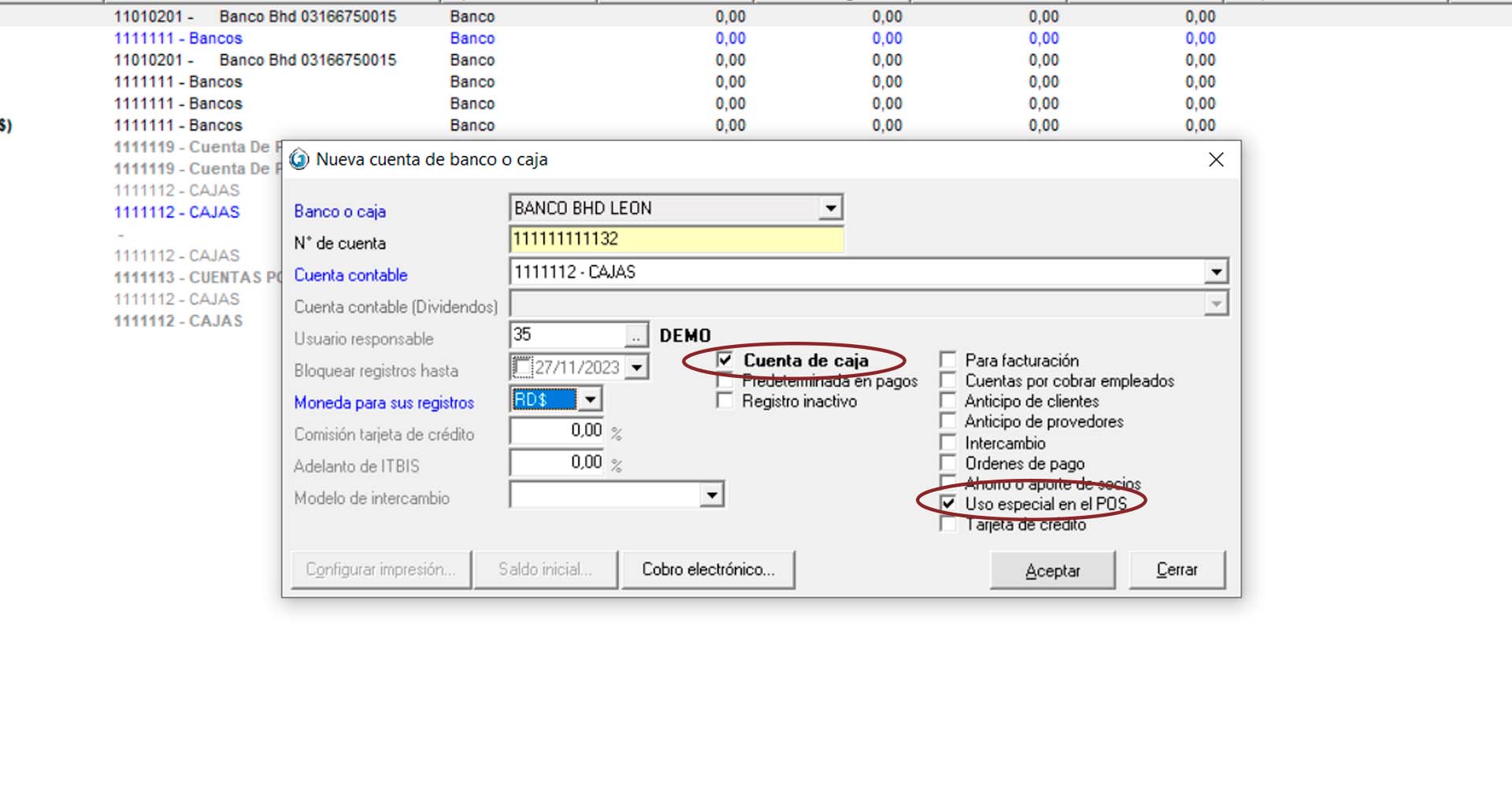The image size is (1512, 793).
Task: Click the Usuario responsable lookup button
Action: pyautogui.click(x=636, y=336)
